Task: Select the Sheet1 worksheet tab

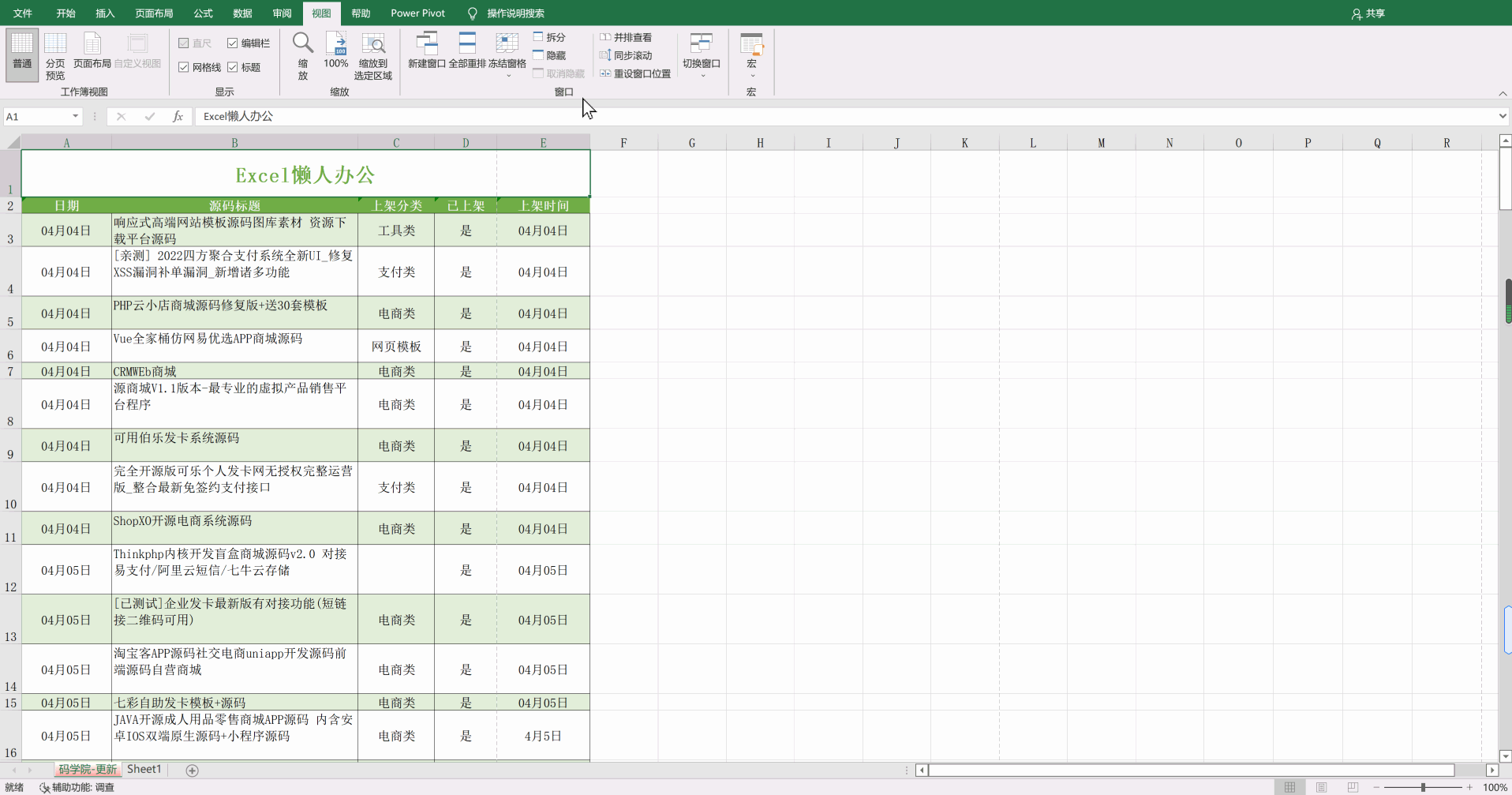Action: coord(144,769)
